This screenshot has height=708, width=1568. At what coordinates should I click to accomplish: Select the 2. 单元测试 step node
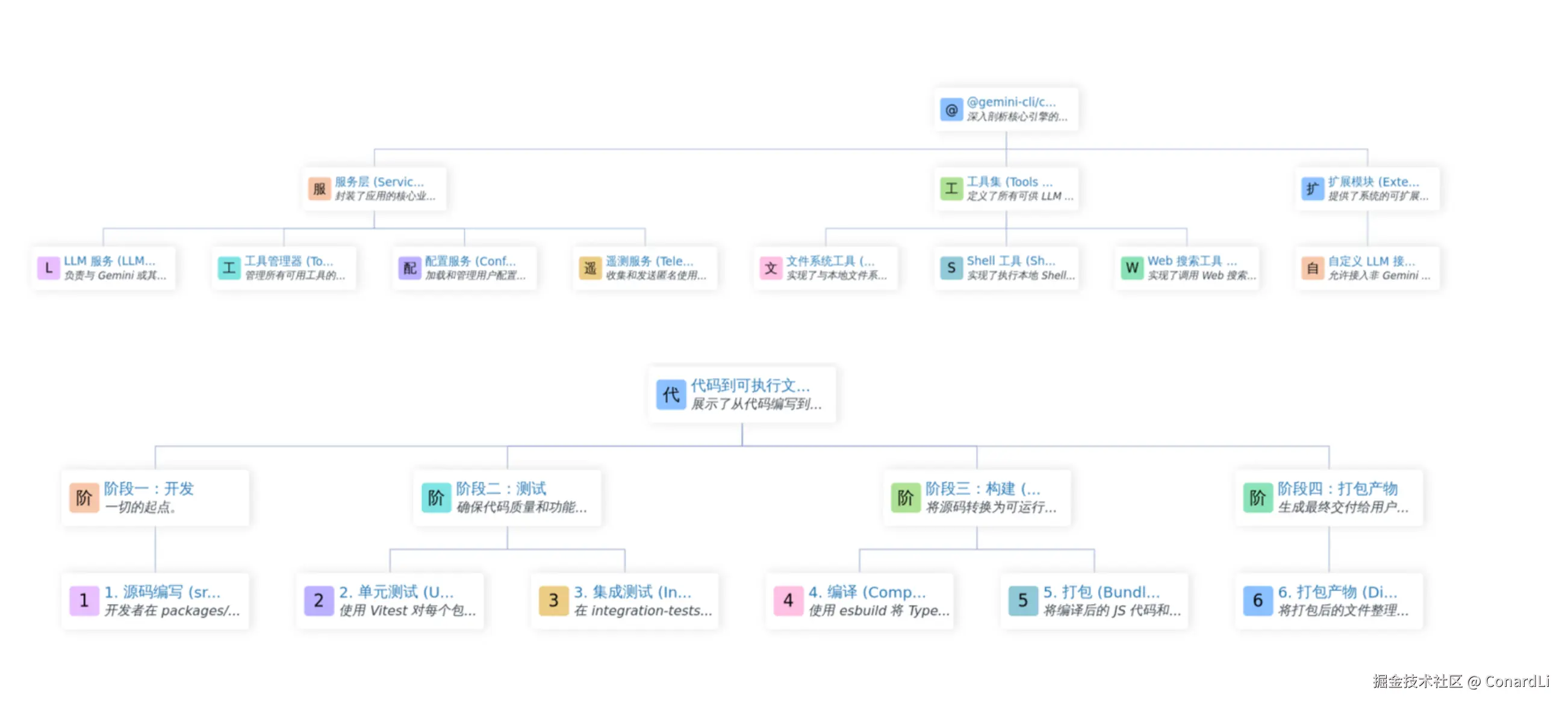point(390,601)
